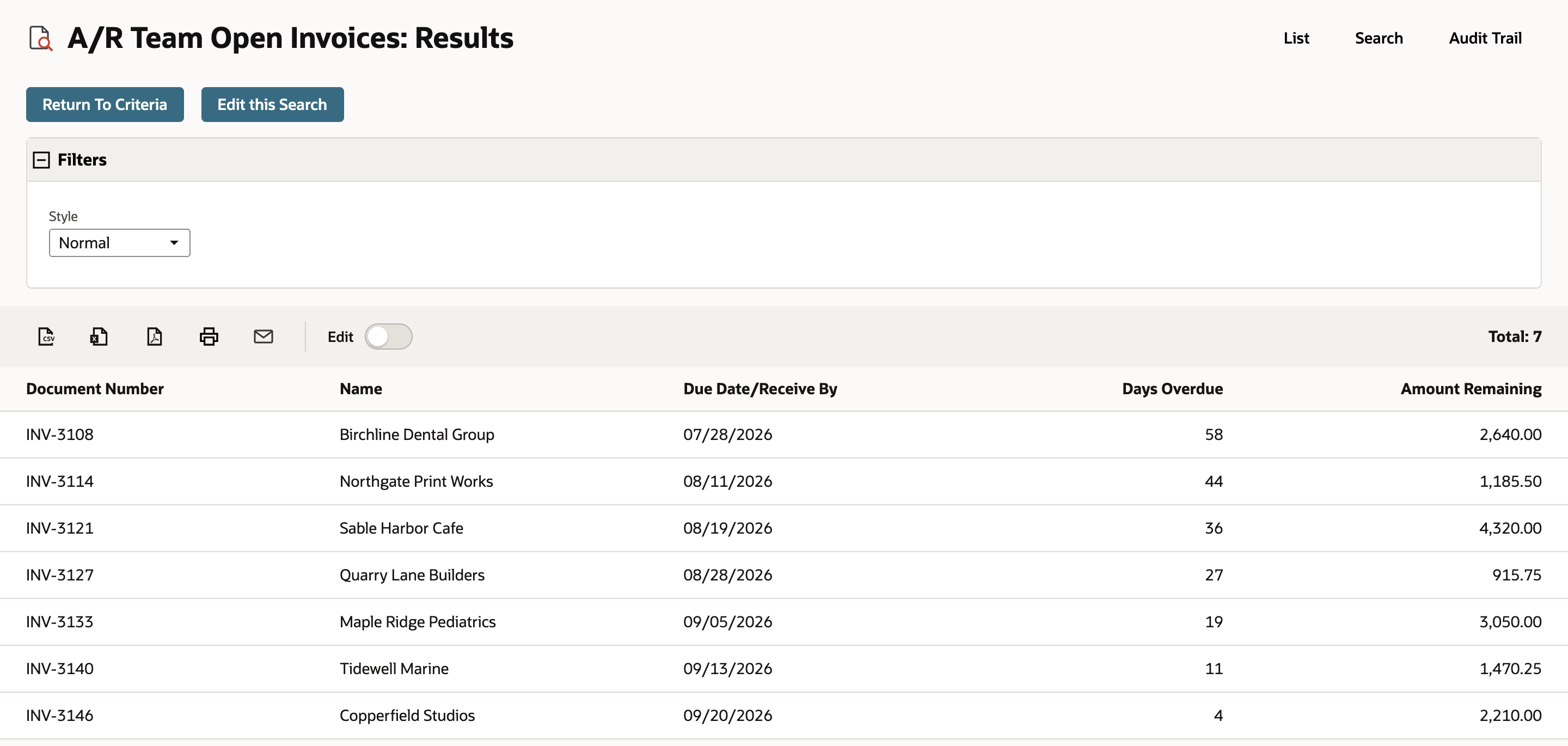Toggle the Edit switch on
Image resolution: width=1568 pixels, height=746 pixels.
[x=388, y=336]
